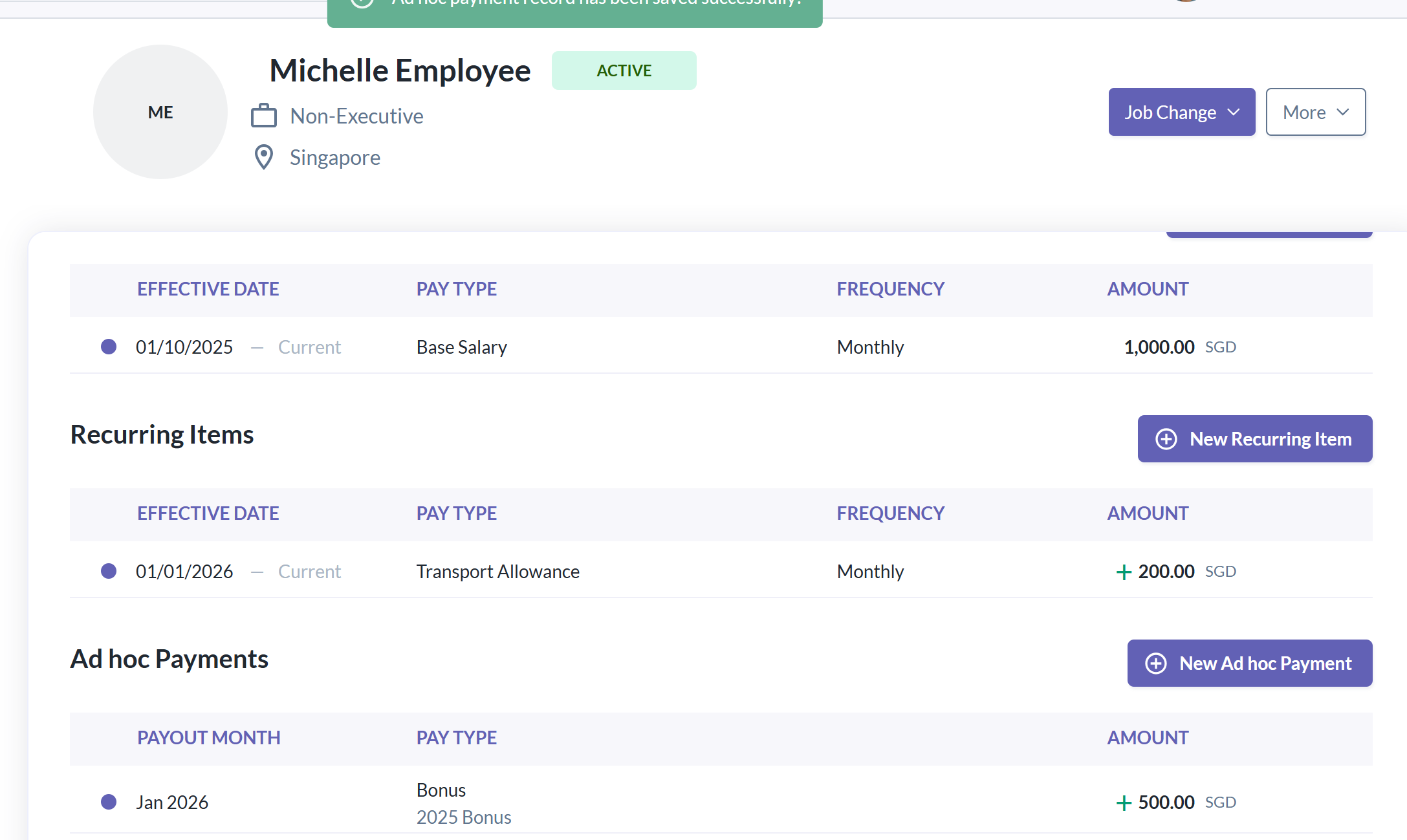
Task: Click the plus icon on New Ad hoc Payment
Action: point(1155,663)
